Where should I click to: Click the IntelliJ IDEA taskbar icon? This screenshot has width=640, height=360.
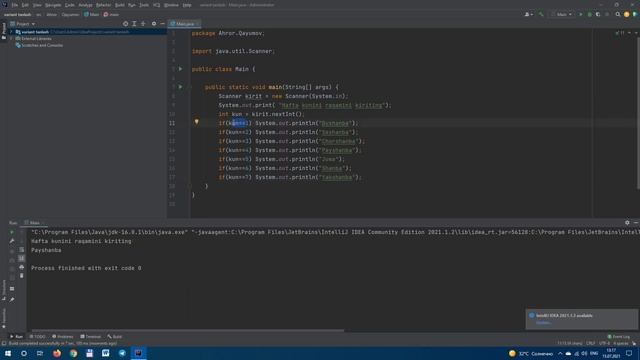click(x=138, y=353)
